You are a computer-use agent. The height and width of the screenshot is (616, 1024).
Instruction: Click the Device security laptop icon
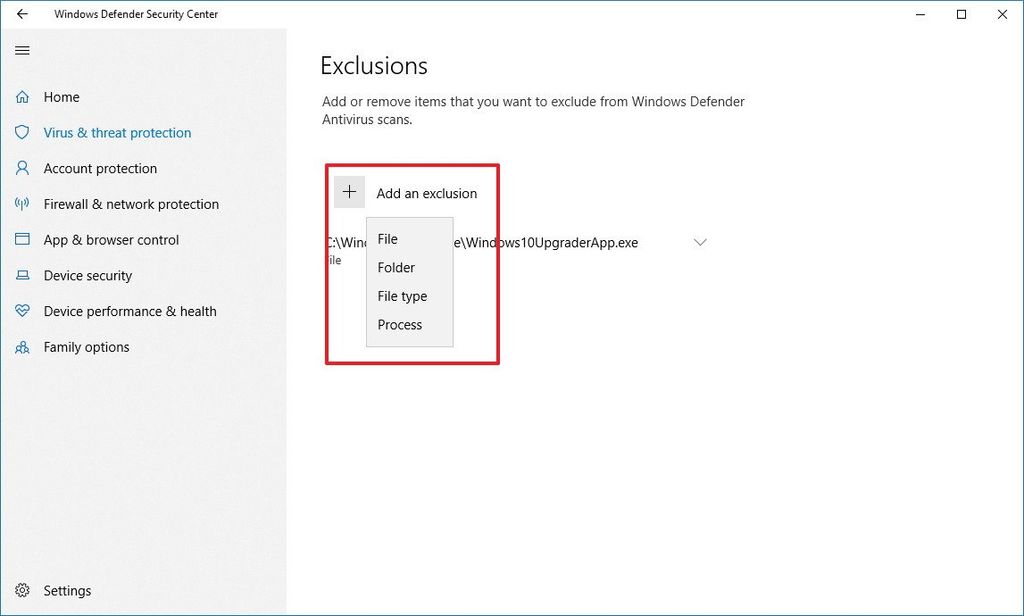tap(22, 275)
